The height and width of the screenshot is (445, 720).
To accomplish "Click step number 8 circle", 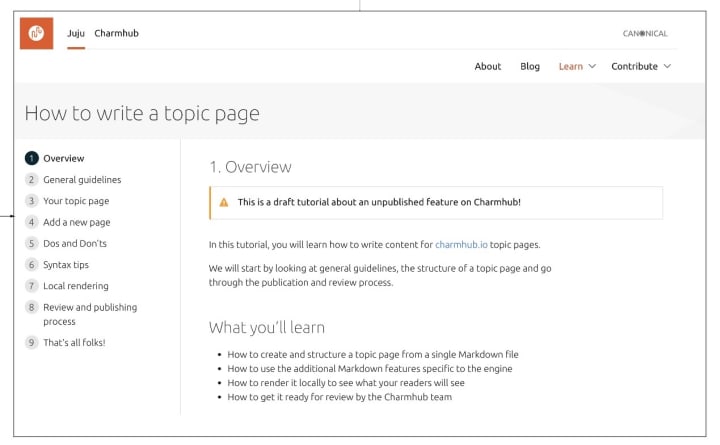I will 31,307.
